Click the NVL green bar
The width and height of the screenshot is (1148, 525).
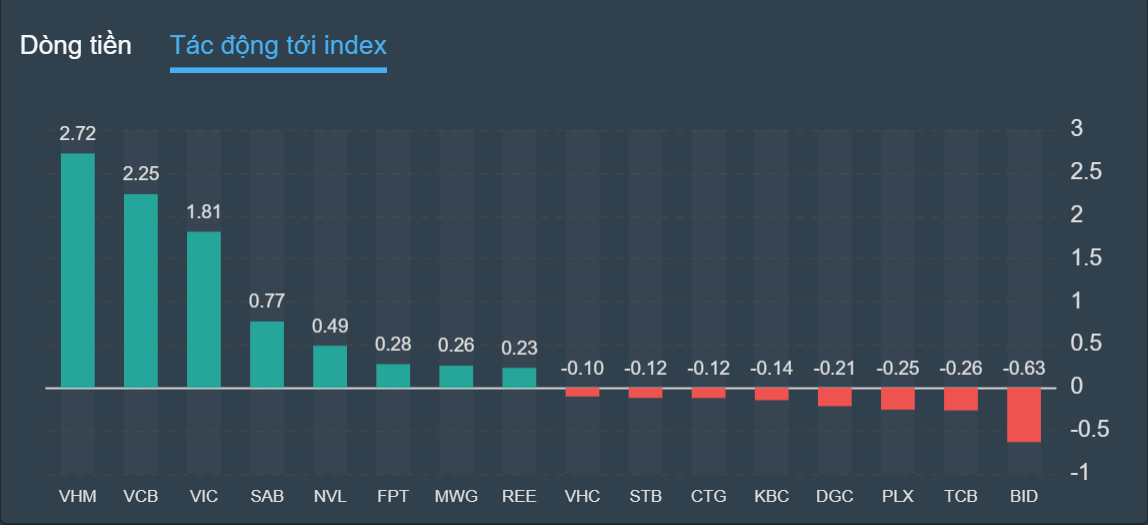330,366
